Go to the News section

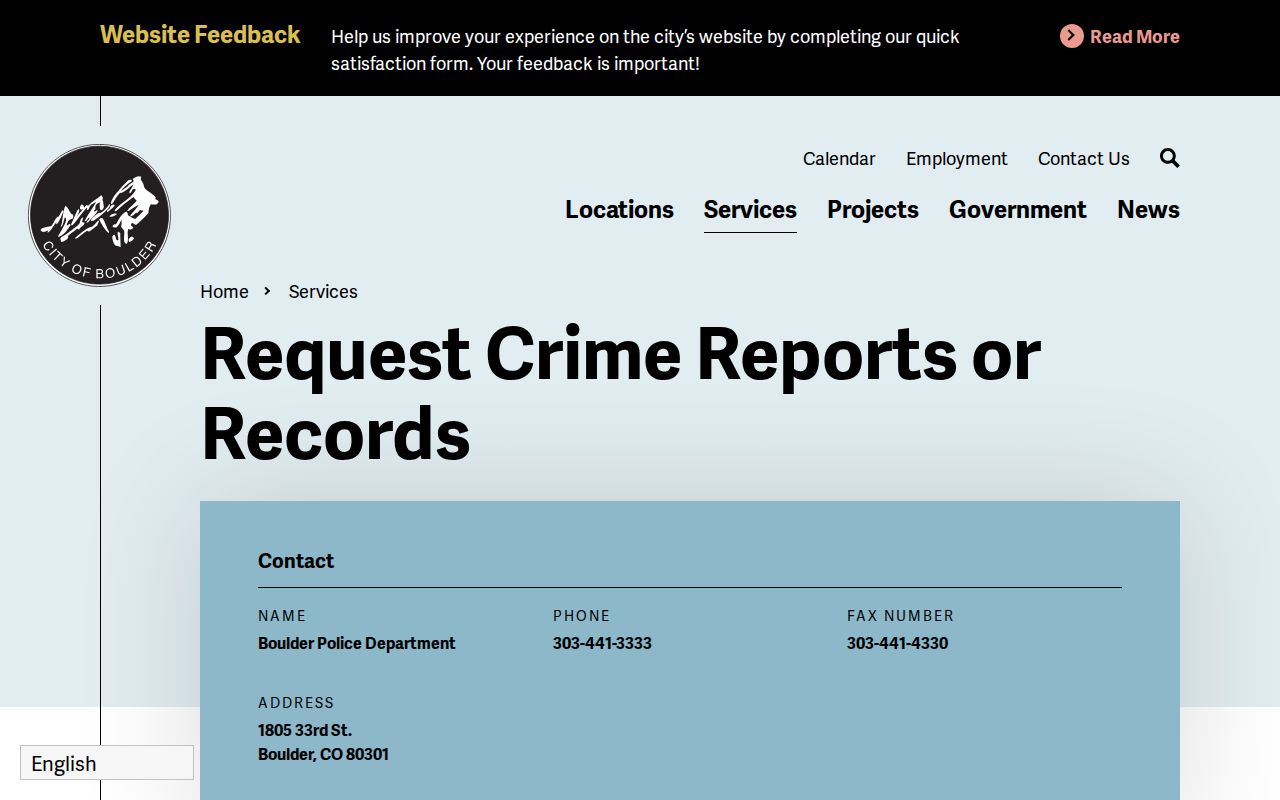[x=1148, y=209]
